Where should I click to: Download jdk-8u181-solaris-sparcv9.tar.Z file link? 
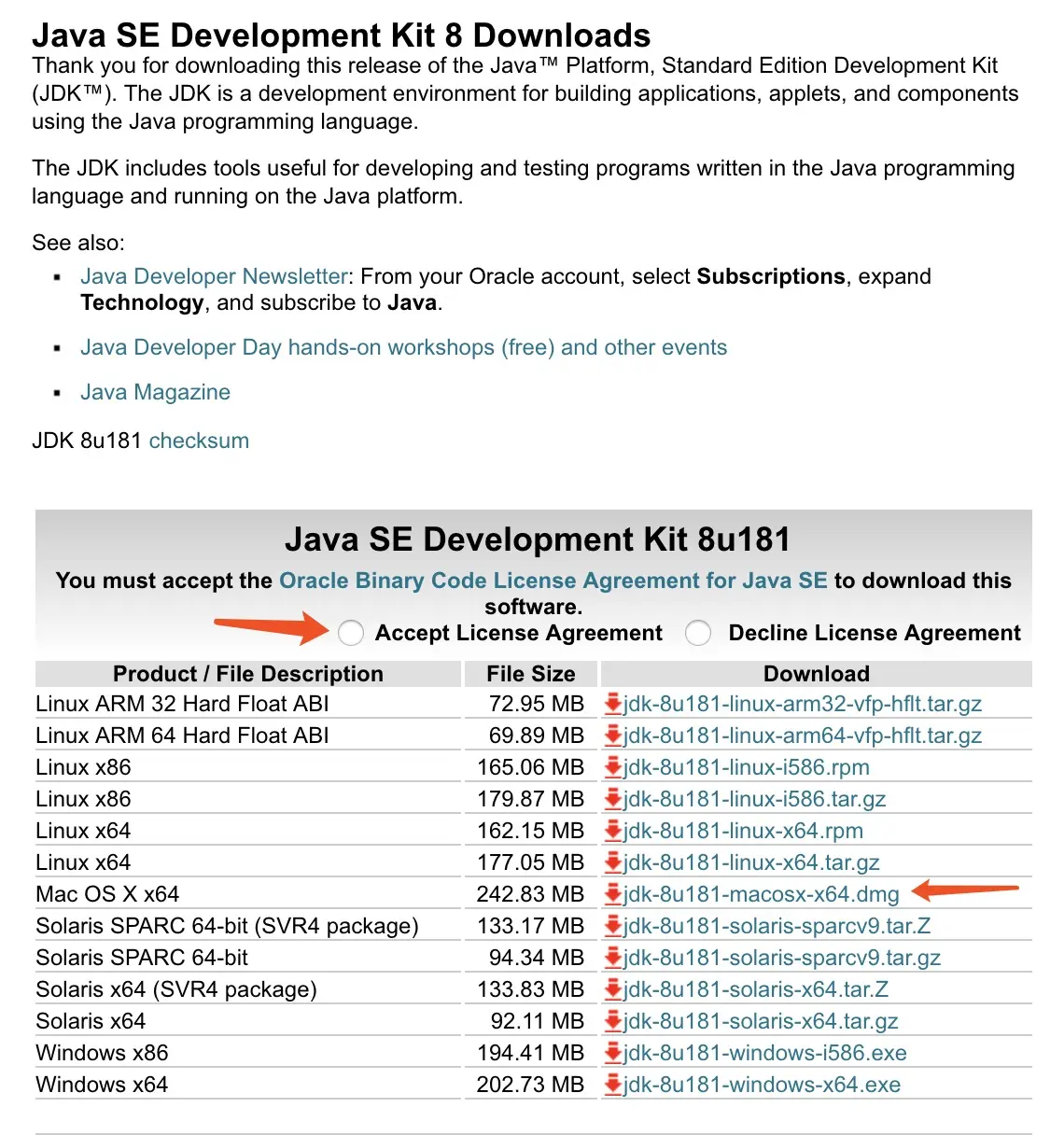[x=777, y=926]
